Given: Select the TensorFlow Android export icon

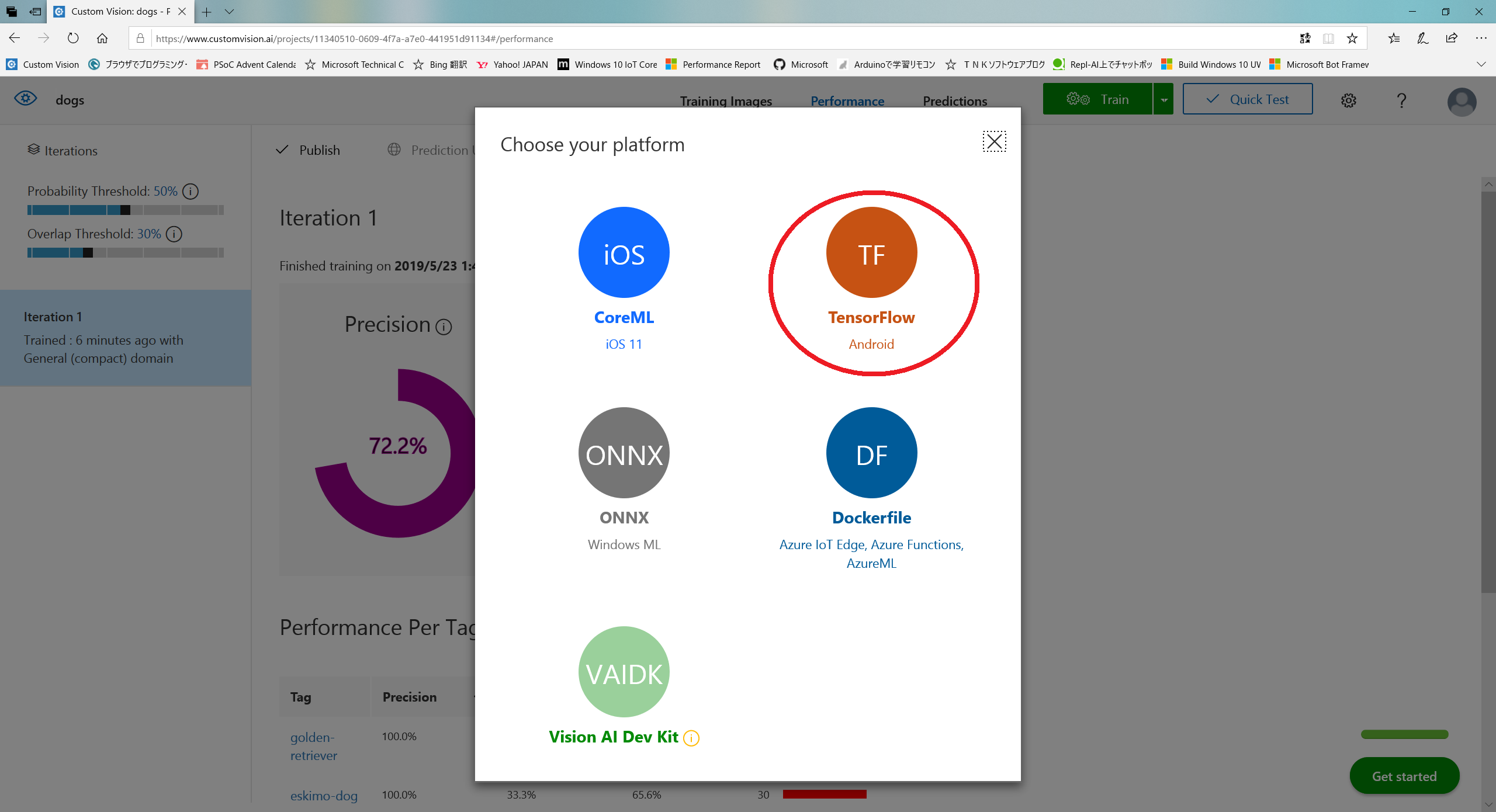Looking at the screenshot, I should 871,253.
